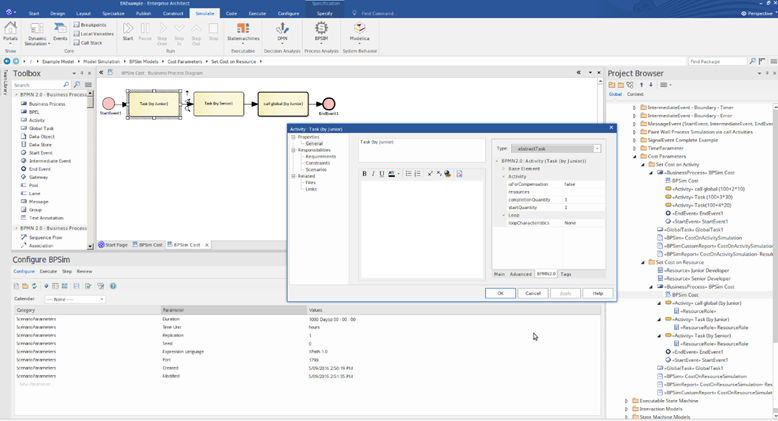Open the Advanced tab in the dialog
This screenshot has height=421, width=778.
click(x=520, y=274)
